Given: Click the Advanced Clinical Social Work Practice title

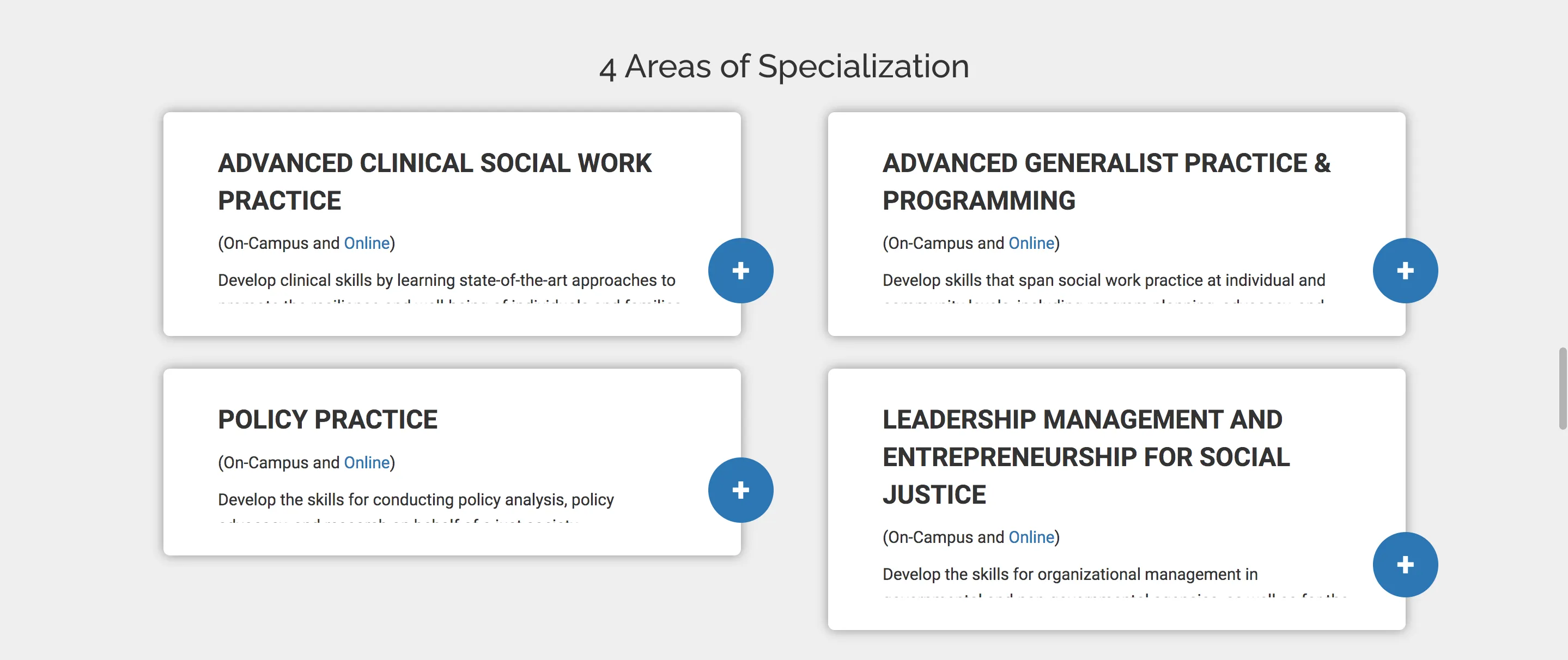Looking at the screenshot, I should [x=434, y=181].
